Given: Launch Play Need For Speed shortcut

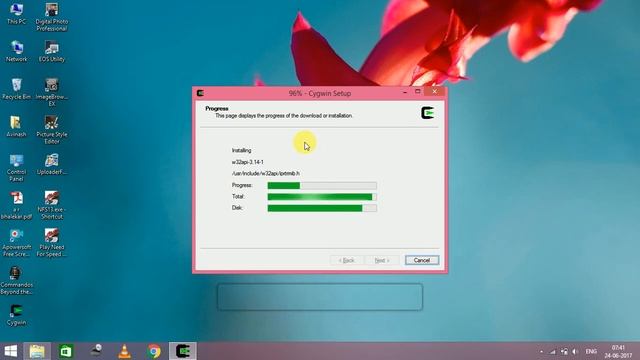Looking at the screenshot, I should tap(51, 243).
